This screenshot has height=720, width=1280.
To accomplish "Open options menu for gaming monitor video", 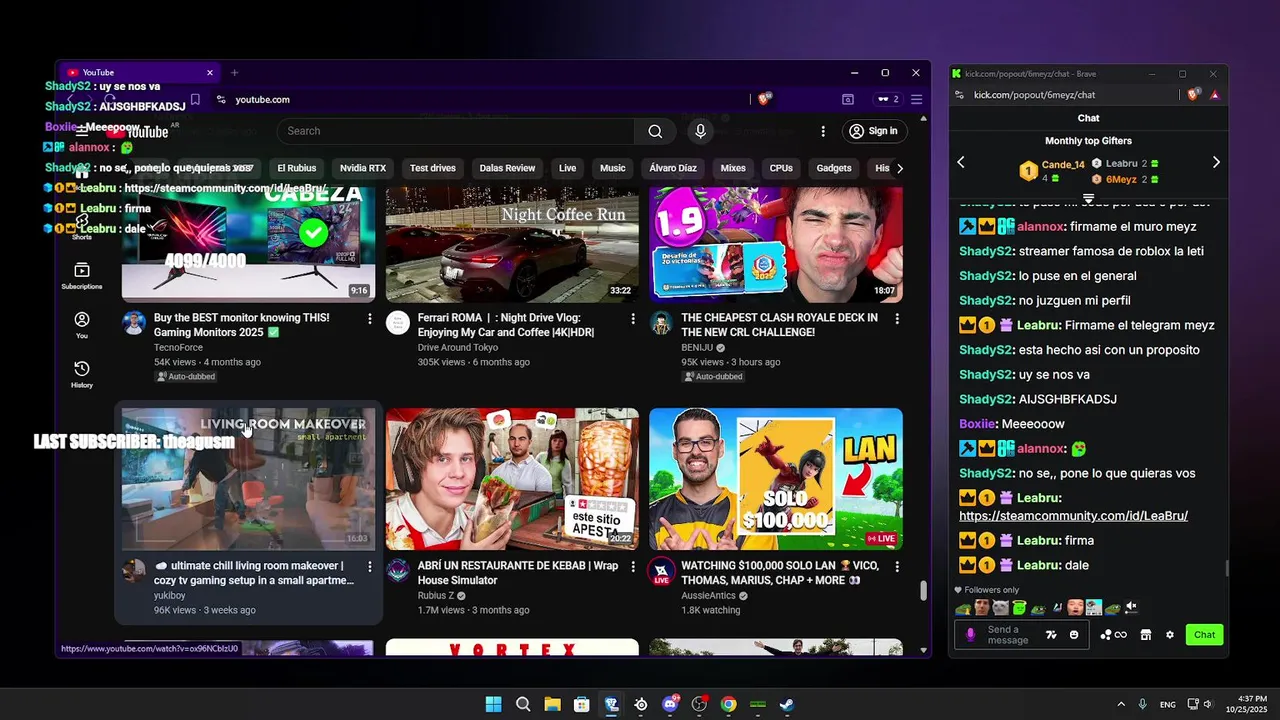I will 370,319.
